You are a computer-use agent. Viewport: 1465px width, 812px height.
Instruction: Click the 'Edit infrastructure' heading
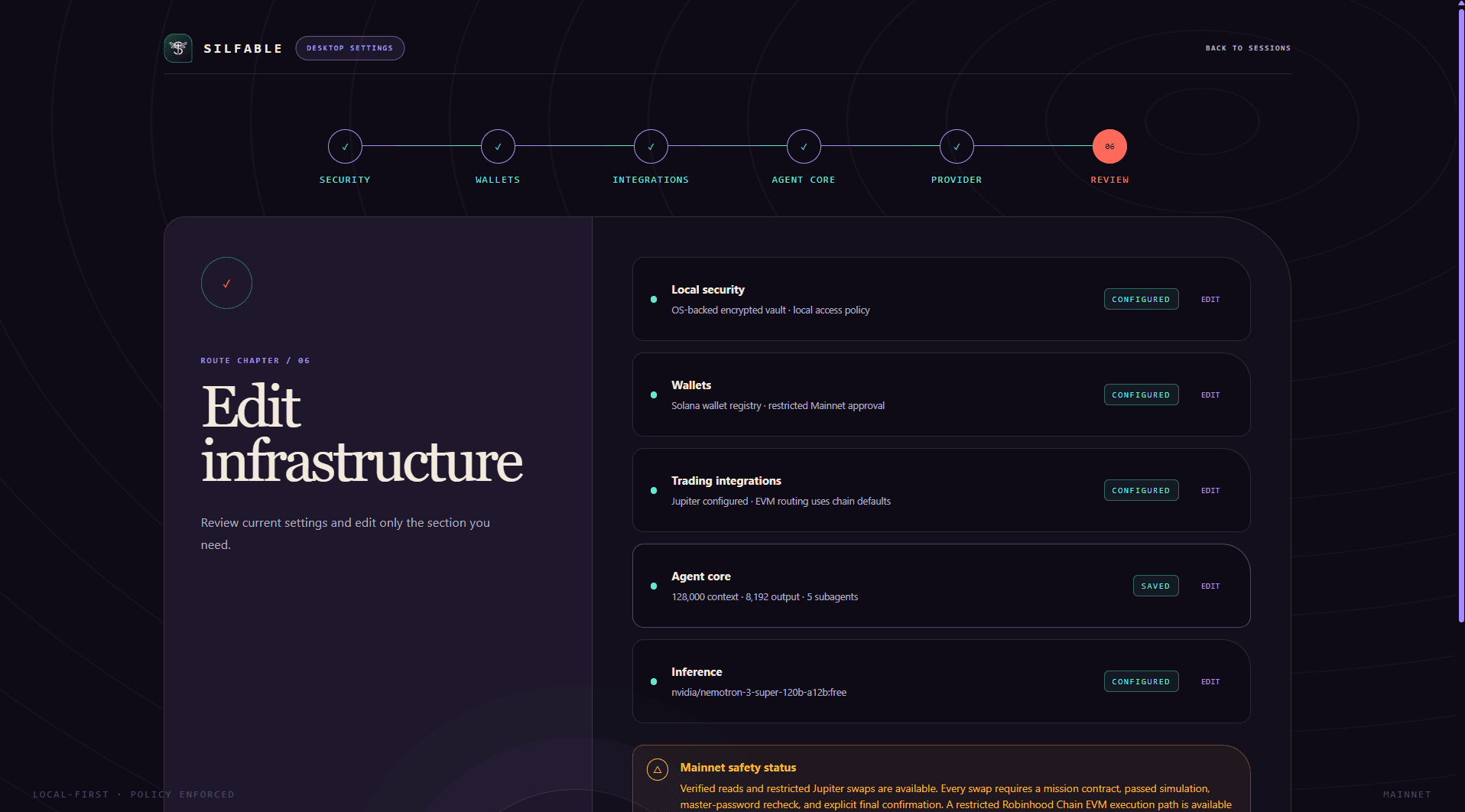(x=362, y=434)
